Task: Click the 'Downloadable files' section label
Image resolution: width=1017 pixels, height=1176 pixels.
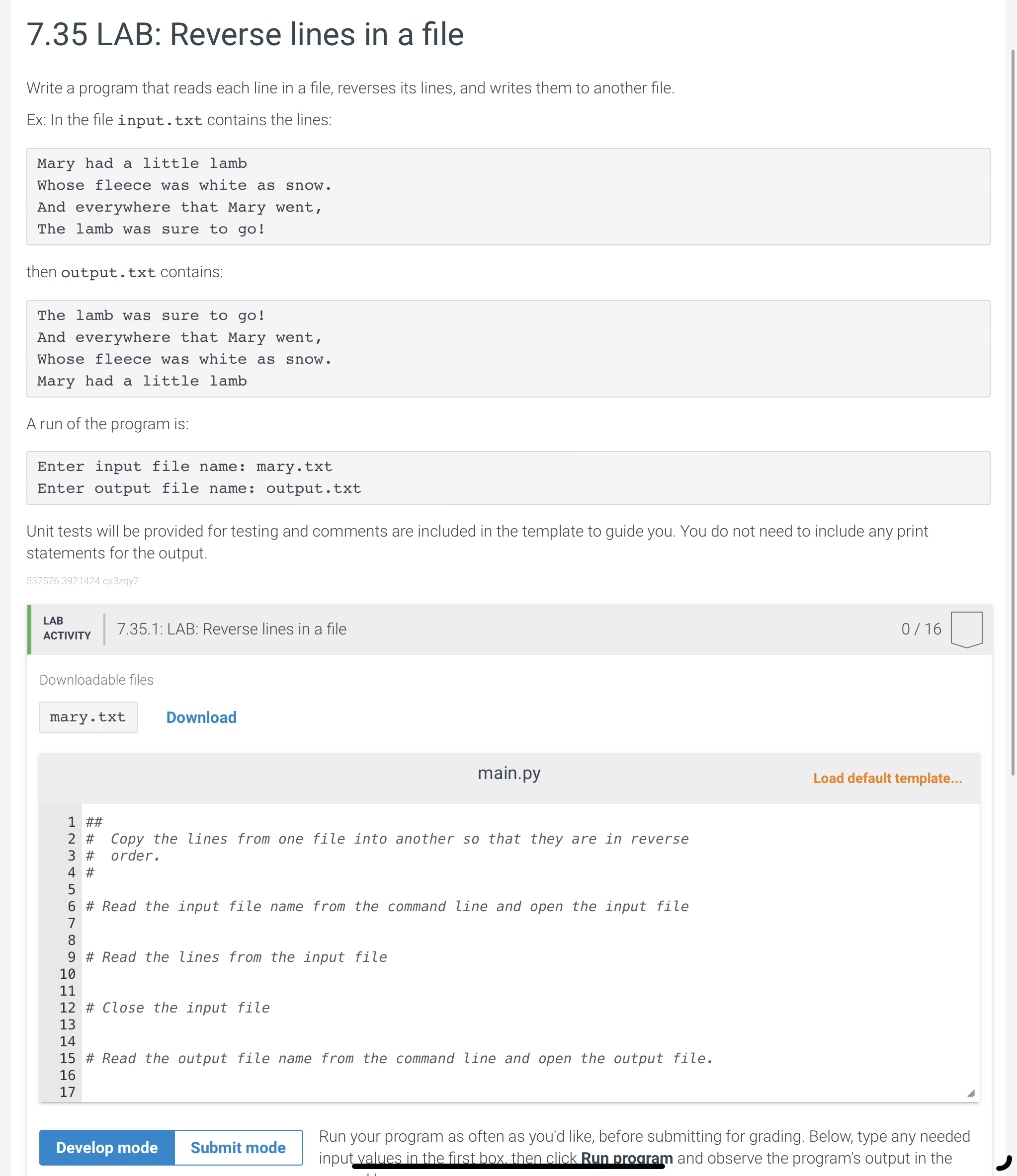Action: [x=95, y=679]
